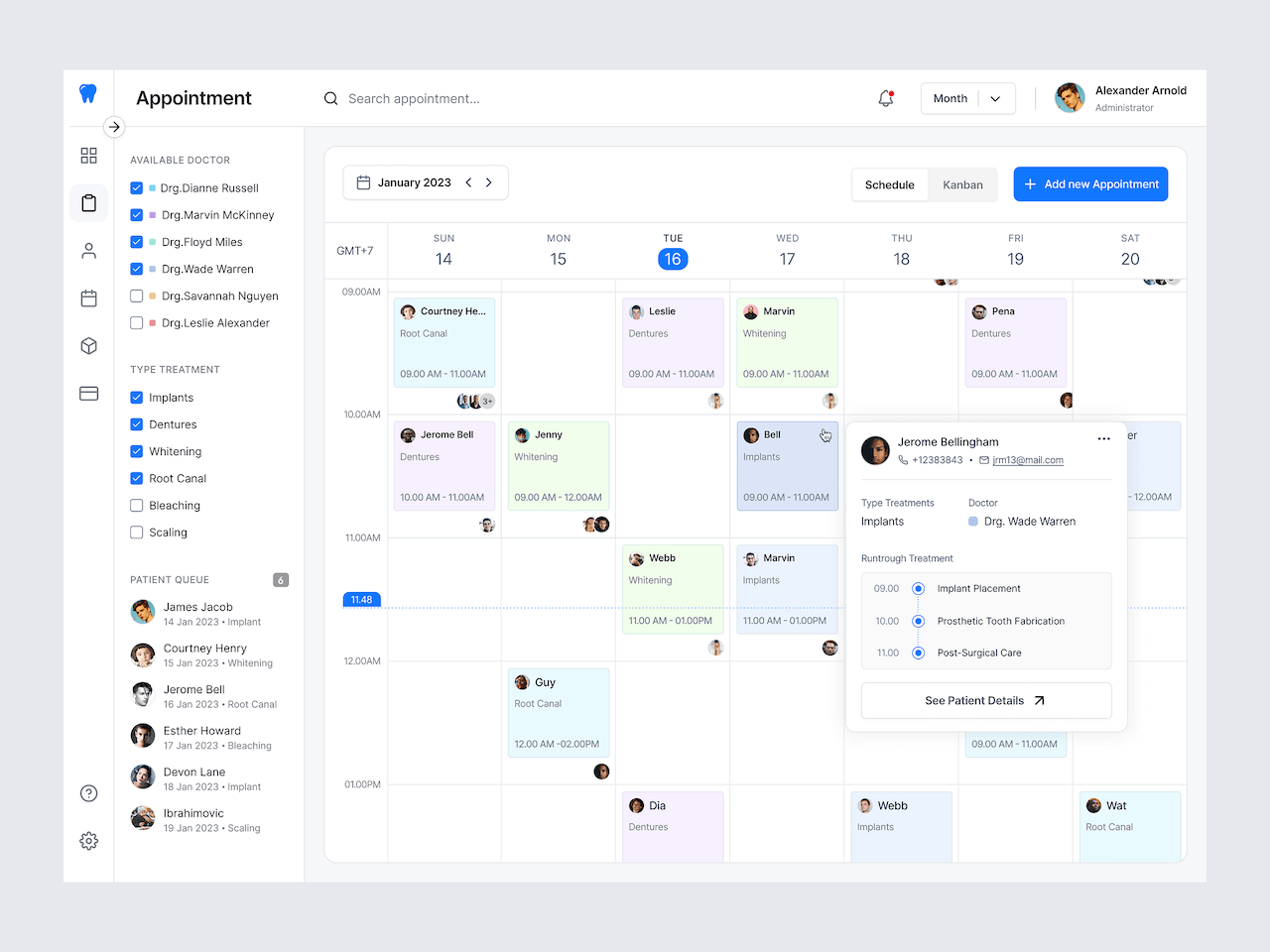
Task: Select Friday 19 column header
Action: (x=1015, y=250)
